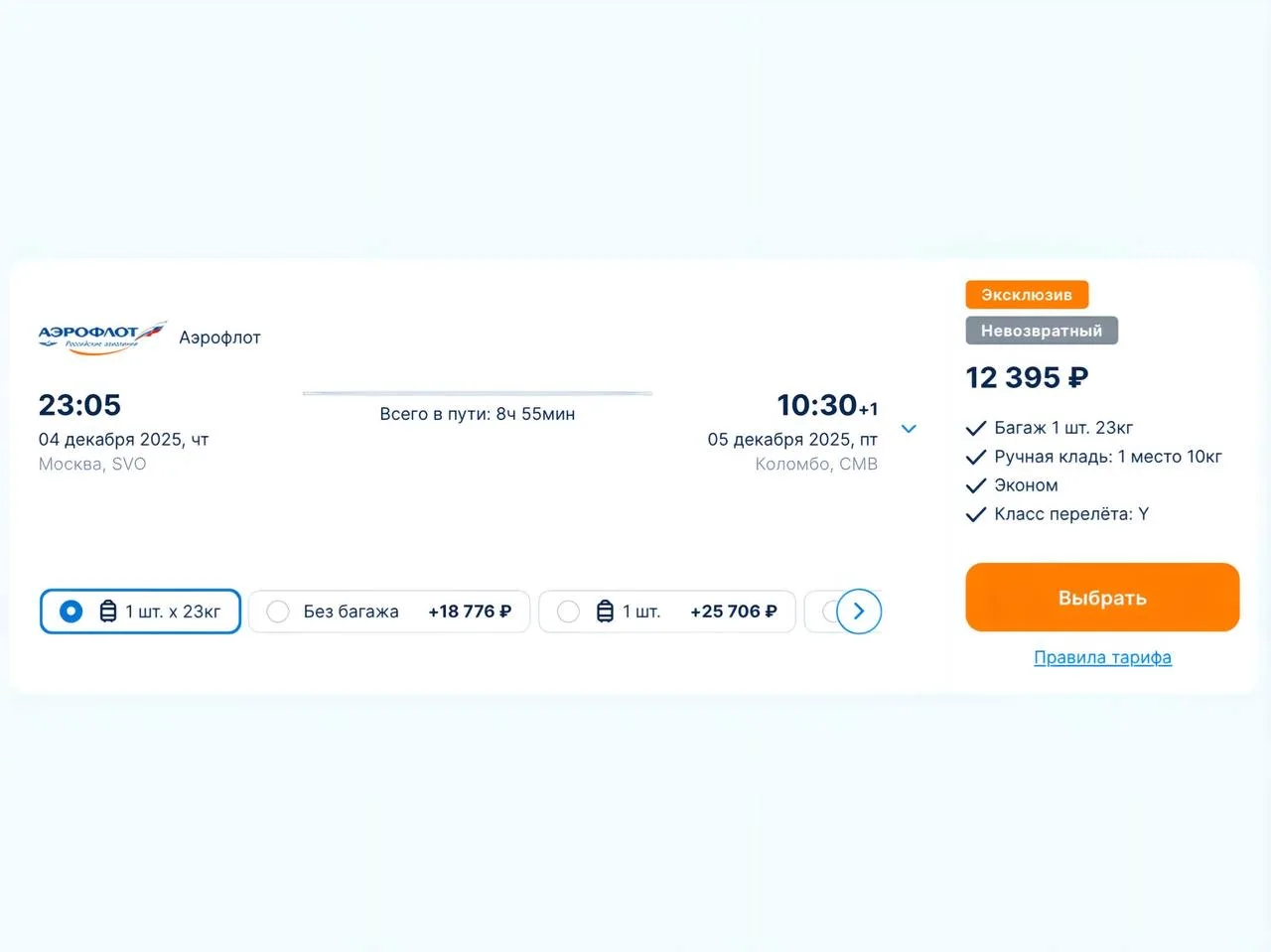Expand flight details with the chevron arrow
Screen dimensions: 1271x952
pos(909,429)
